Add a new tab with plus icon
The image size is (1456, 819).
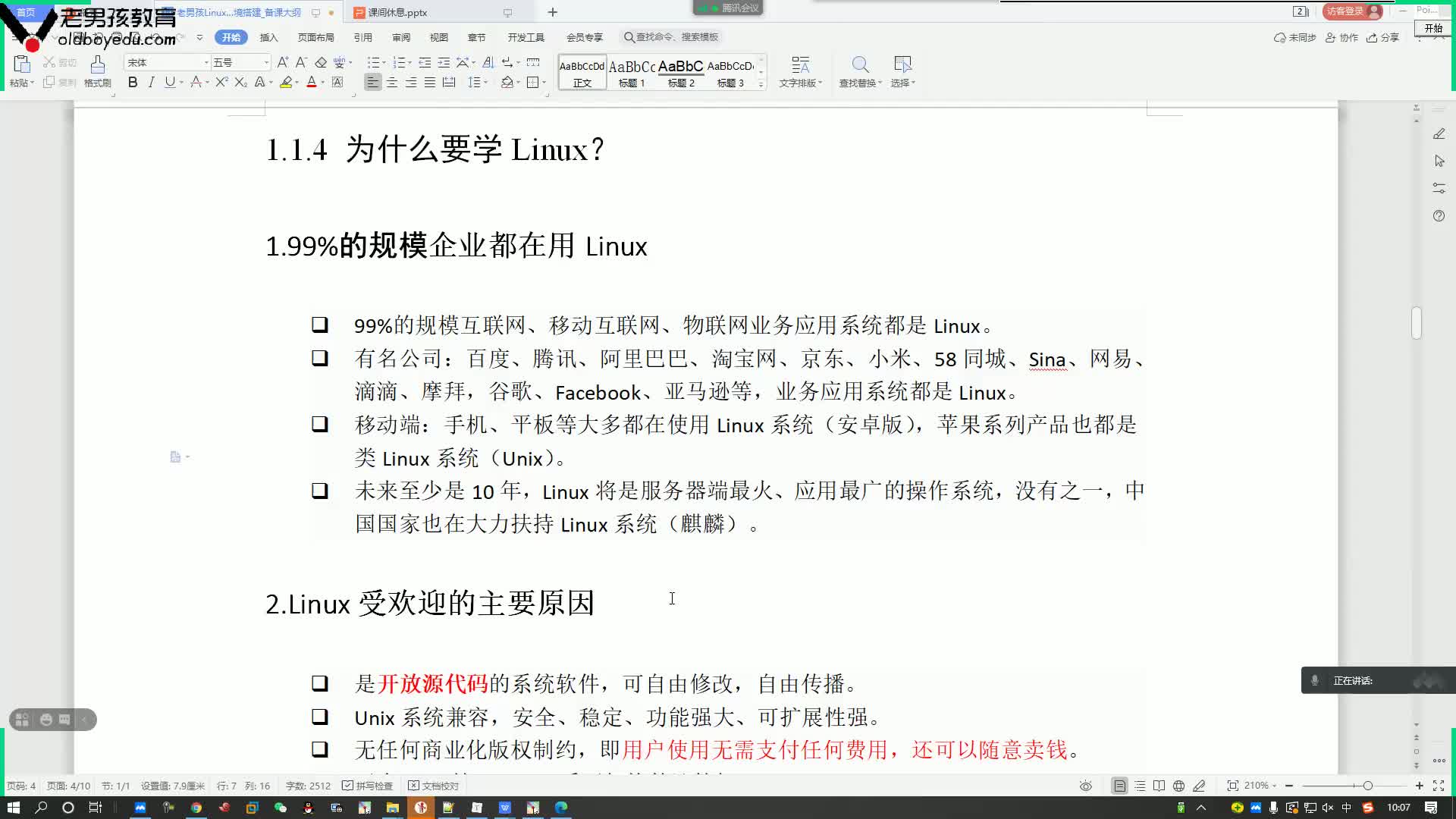(552, 12)
